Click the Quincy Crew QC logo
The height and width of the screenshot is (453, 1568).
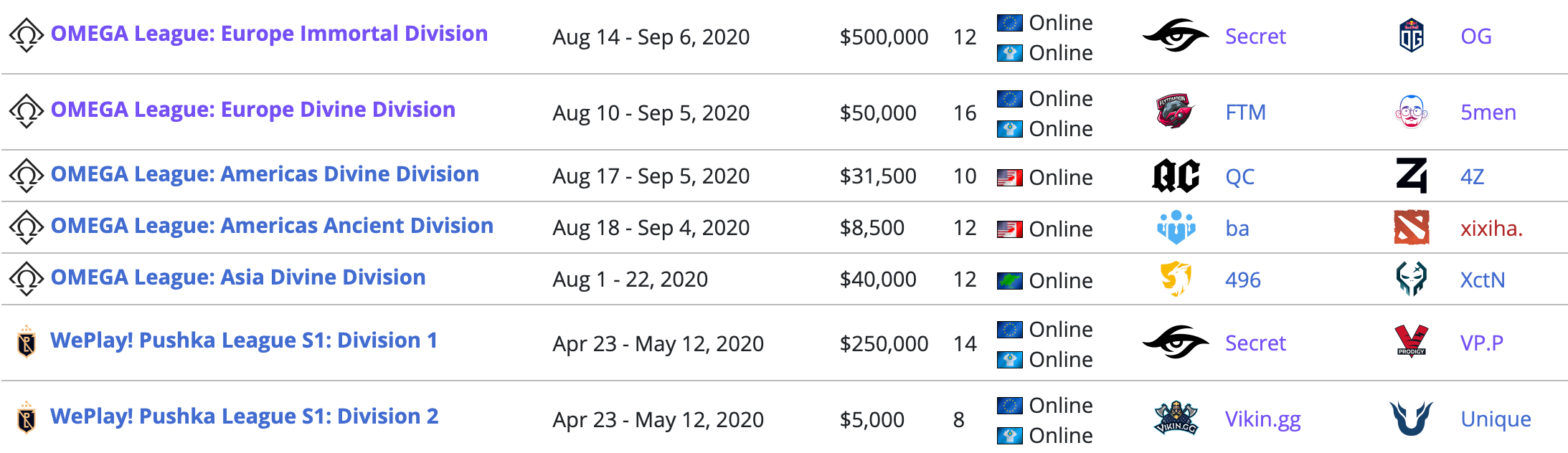click(1176, 176)
